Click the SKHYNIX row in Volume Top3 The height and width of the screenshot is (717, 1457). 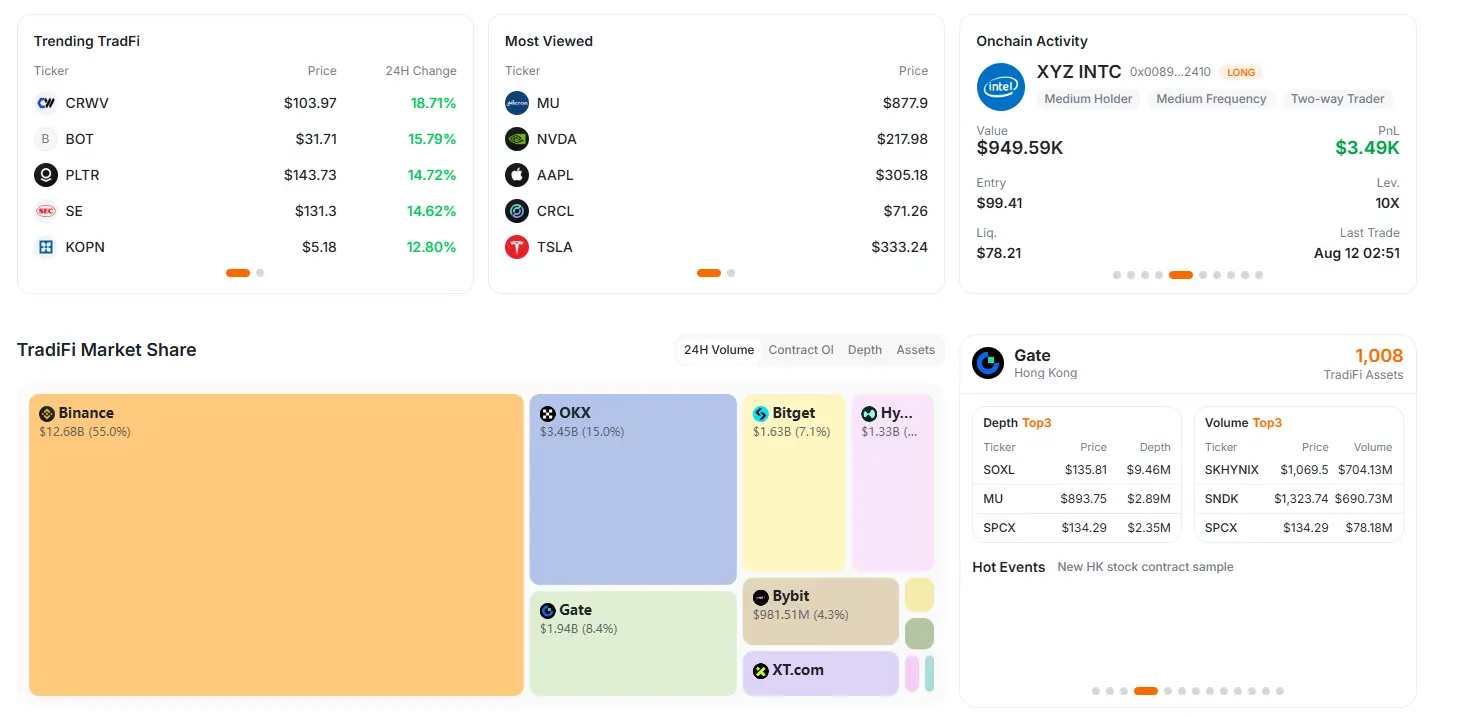1299,470
